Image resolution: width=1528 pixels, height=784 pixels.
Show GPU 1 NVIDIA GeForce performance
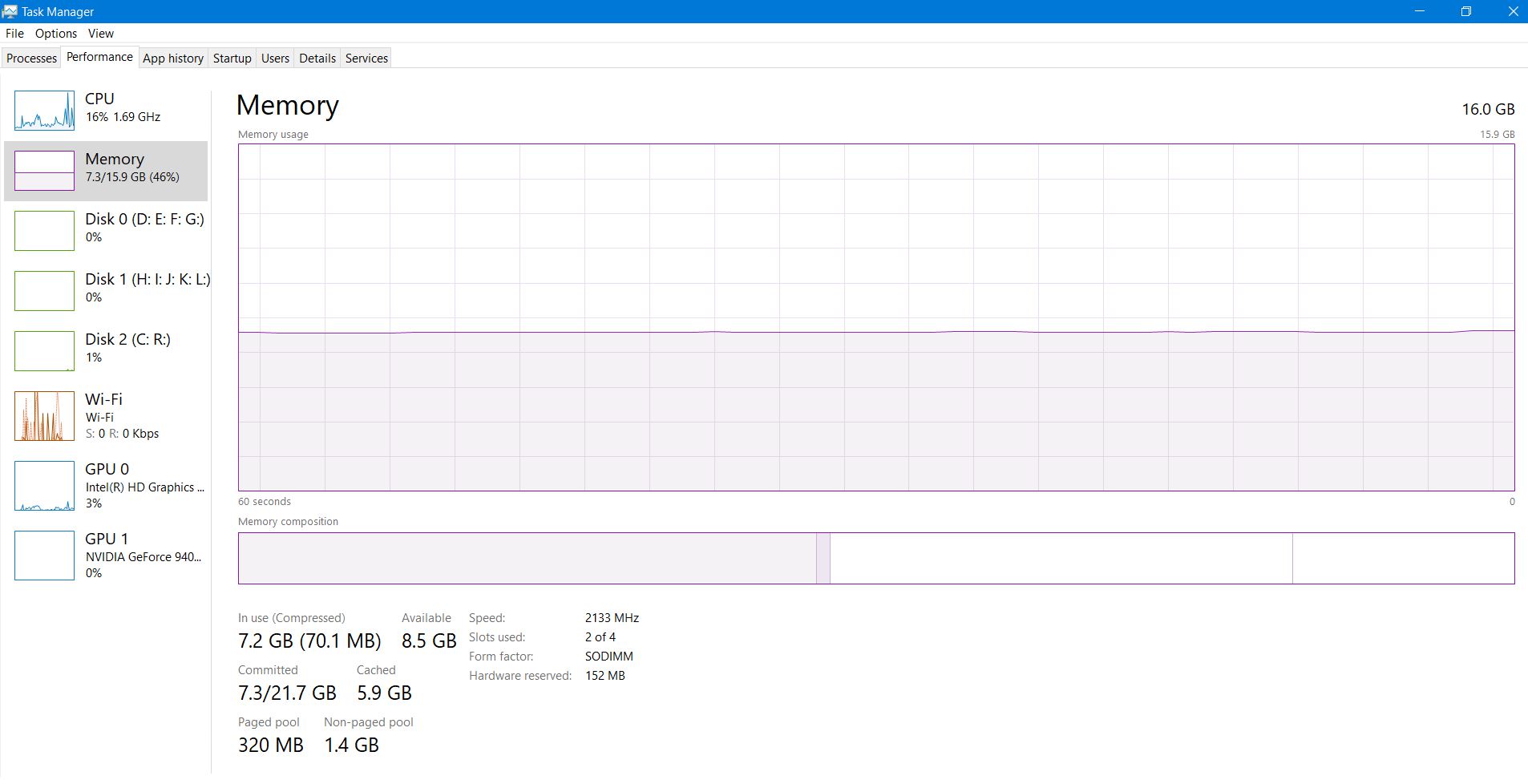click(x=106, y=556)
